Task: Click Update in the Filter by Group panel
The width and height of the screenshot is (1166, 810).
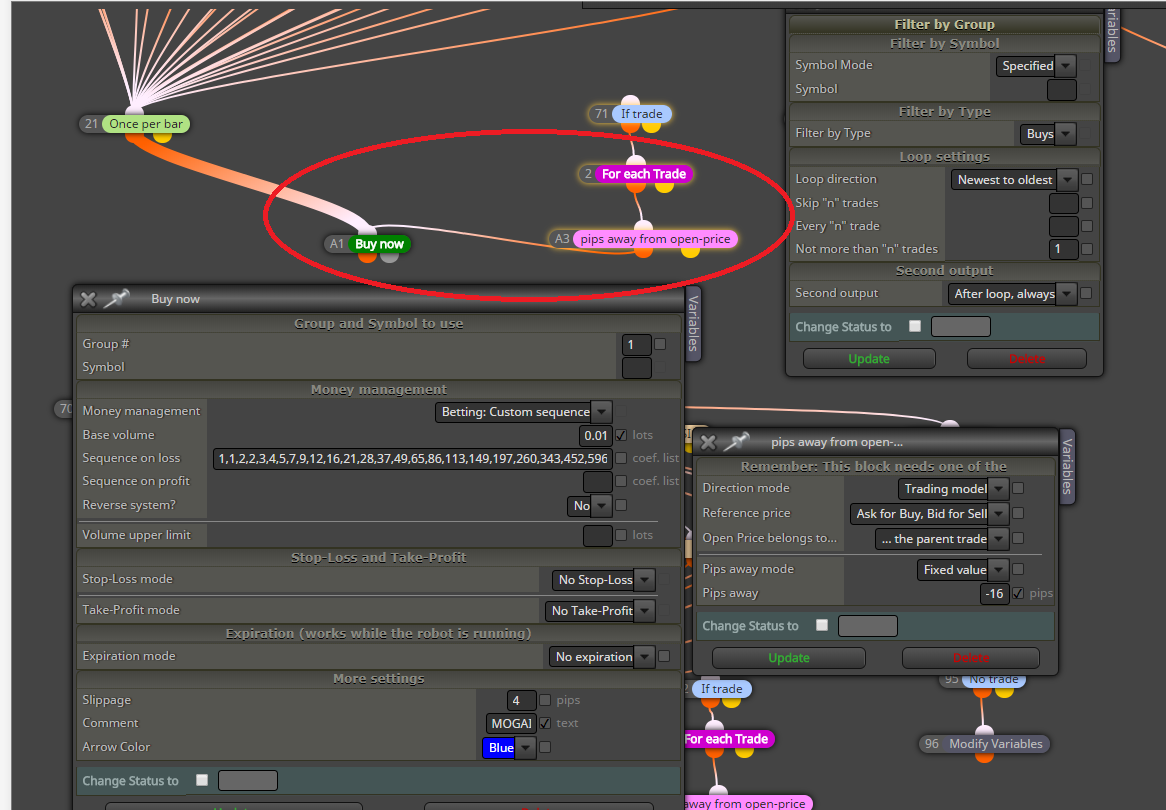Action: tap(869, 359)
